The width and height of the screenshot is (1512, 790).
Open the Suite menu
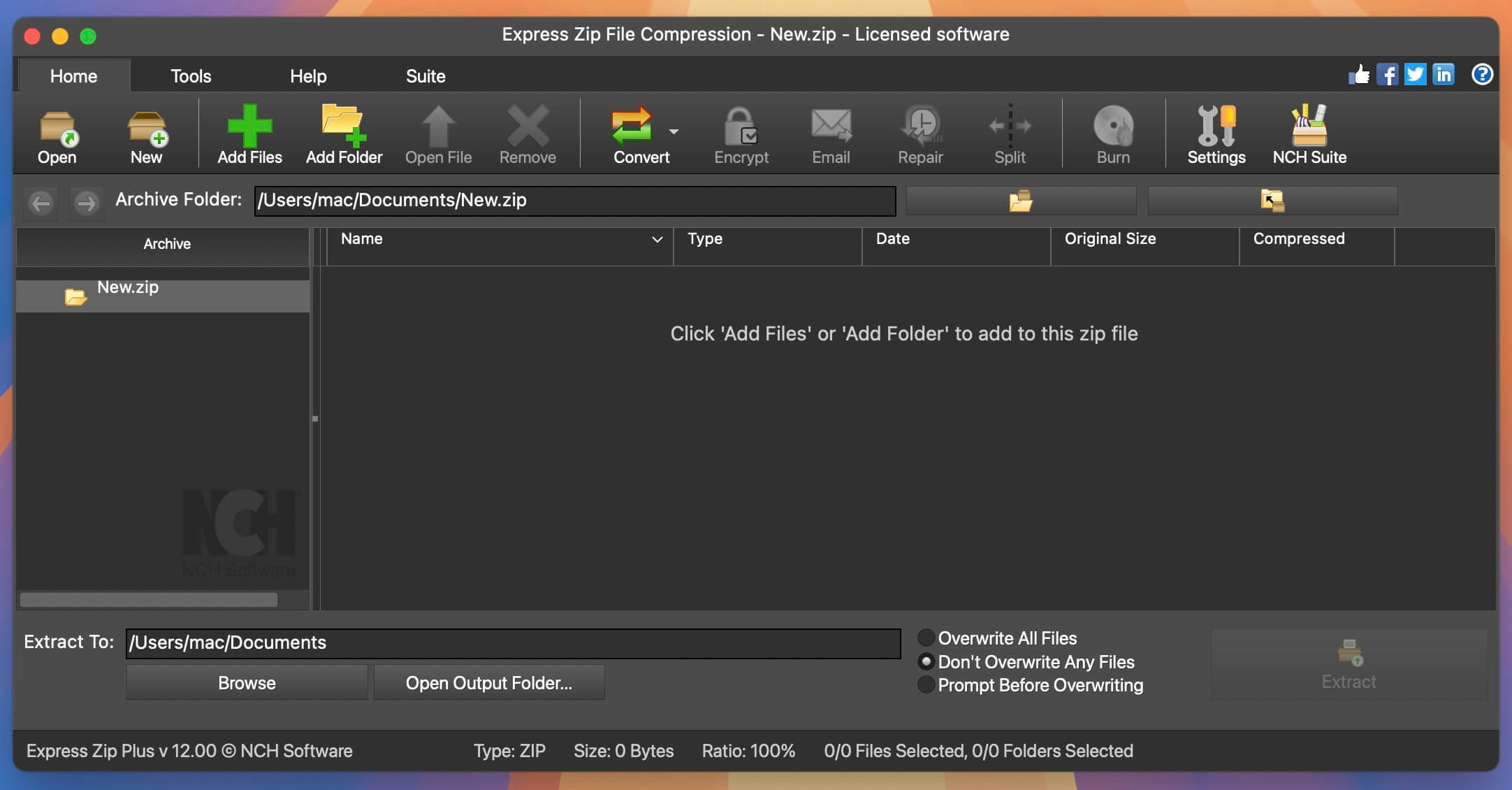[x=425, y=76]
